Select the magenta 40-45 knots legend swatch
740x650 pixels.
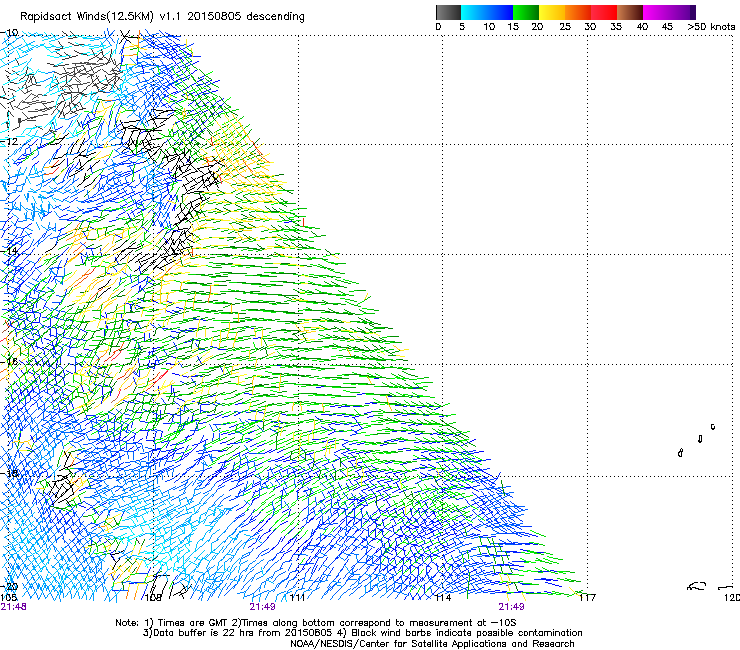(x=656, y=12)
